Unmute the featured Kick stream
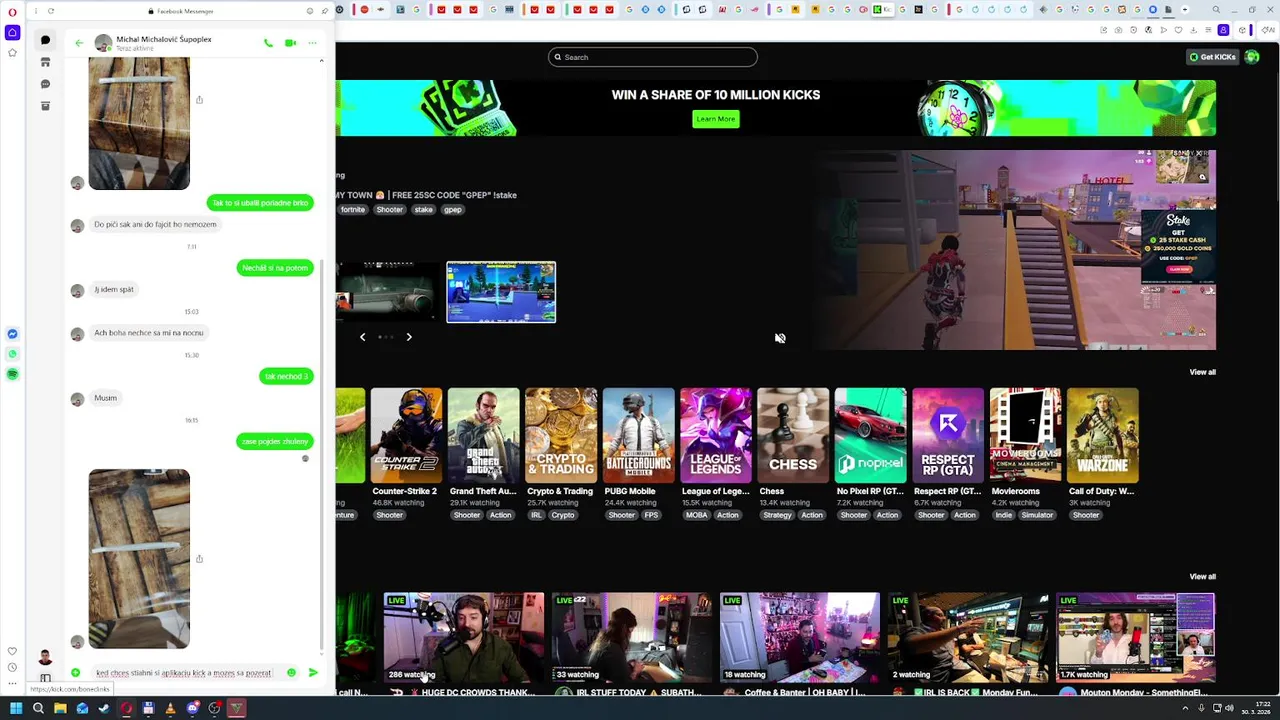 pyautogui.click(x=780, y=338)
